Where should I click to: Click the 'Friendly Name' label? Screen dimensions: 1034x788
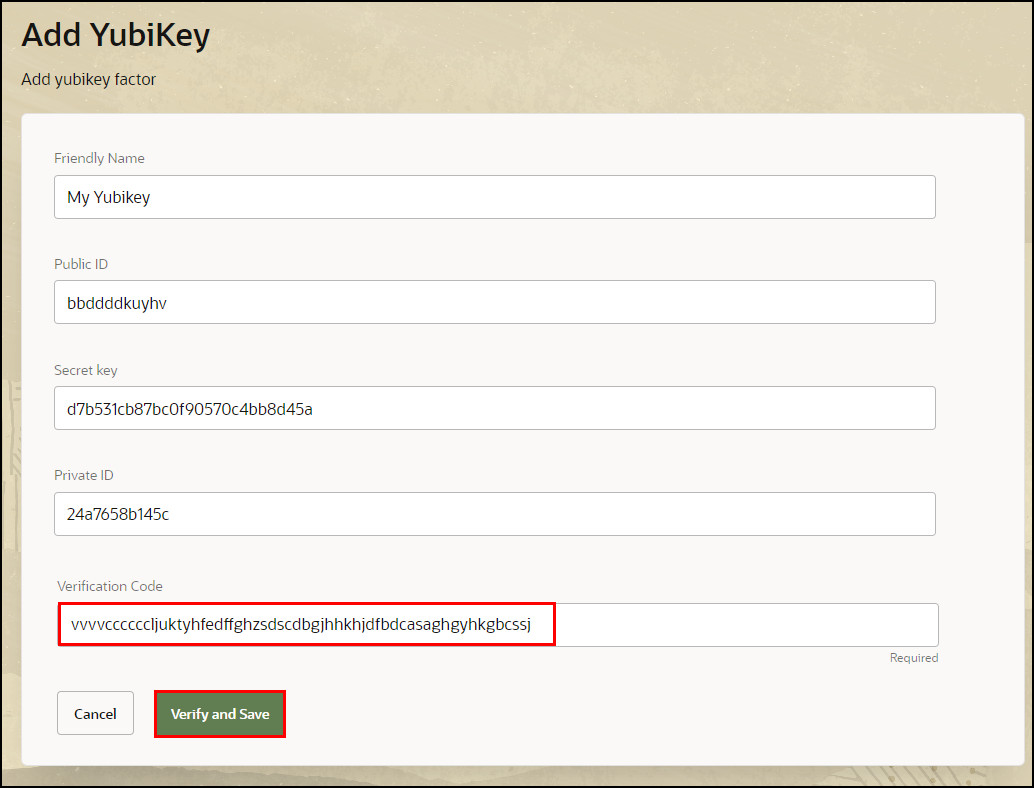tap(99, 158)
